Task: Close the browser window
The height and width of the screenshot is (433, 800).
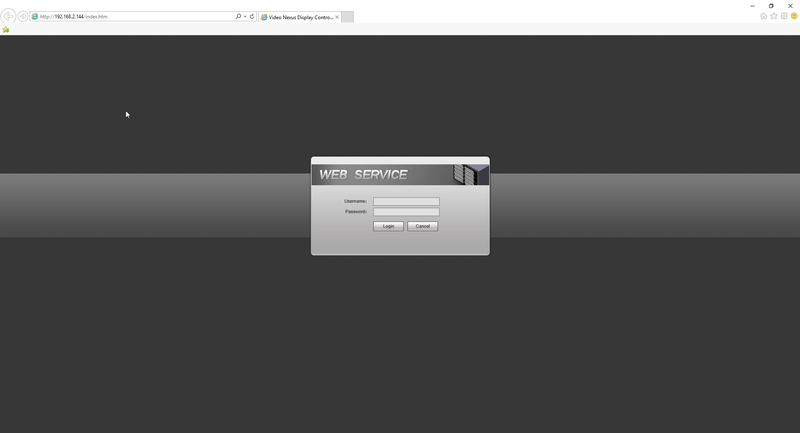Action: [790, 6]
